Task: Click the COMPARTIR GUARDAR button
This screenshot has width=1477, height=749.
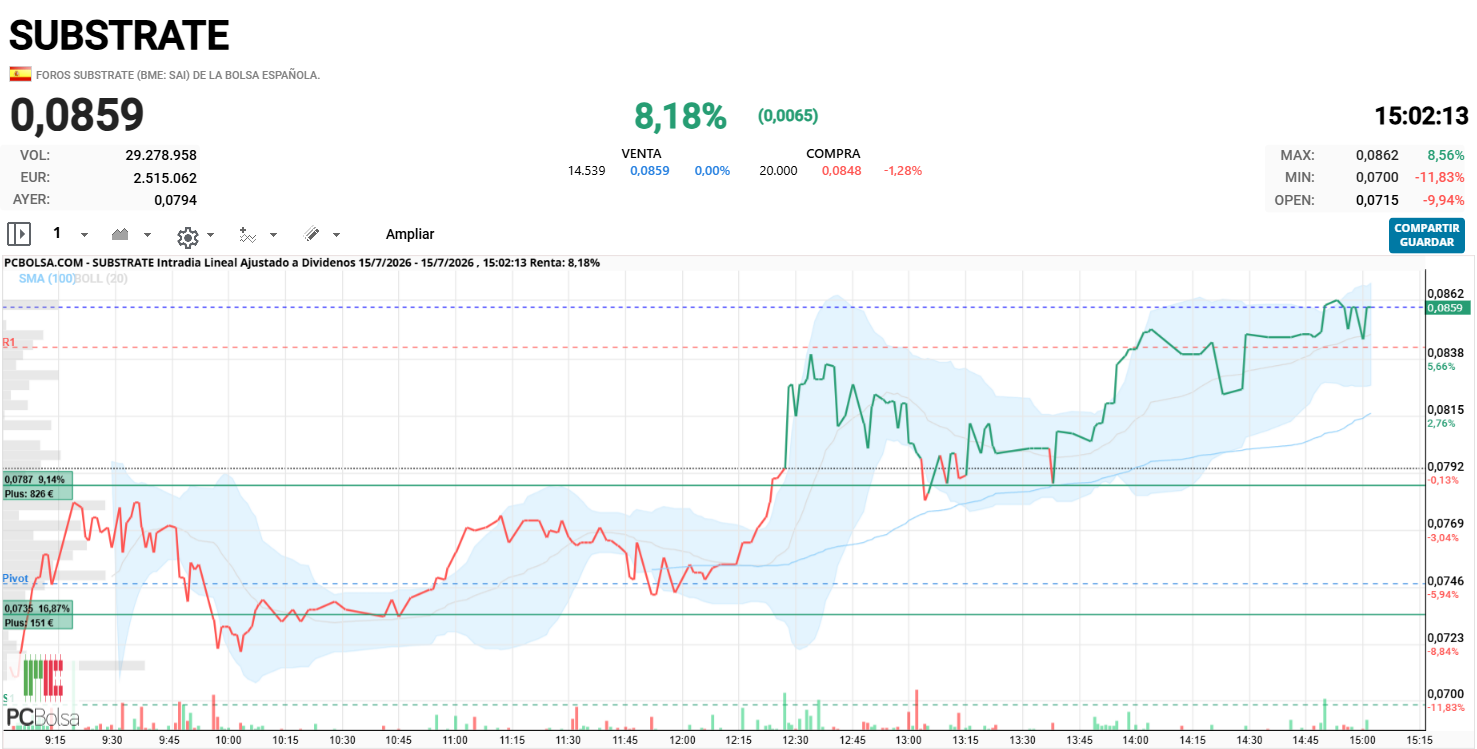Action: pos(1427,235)
